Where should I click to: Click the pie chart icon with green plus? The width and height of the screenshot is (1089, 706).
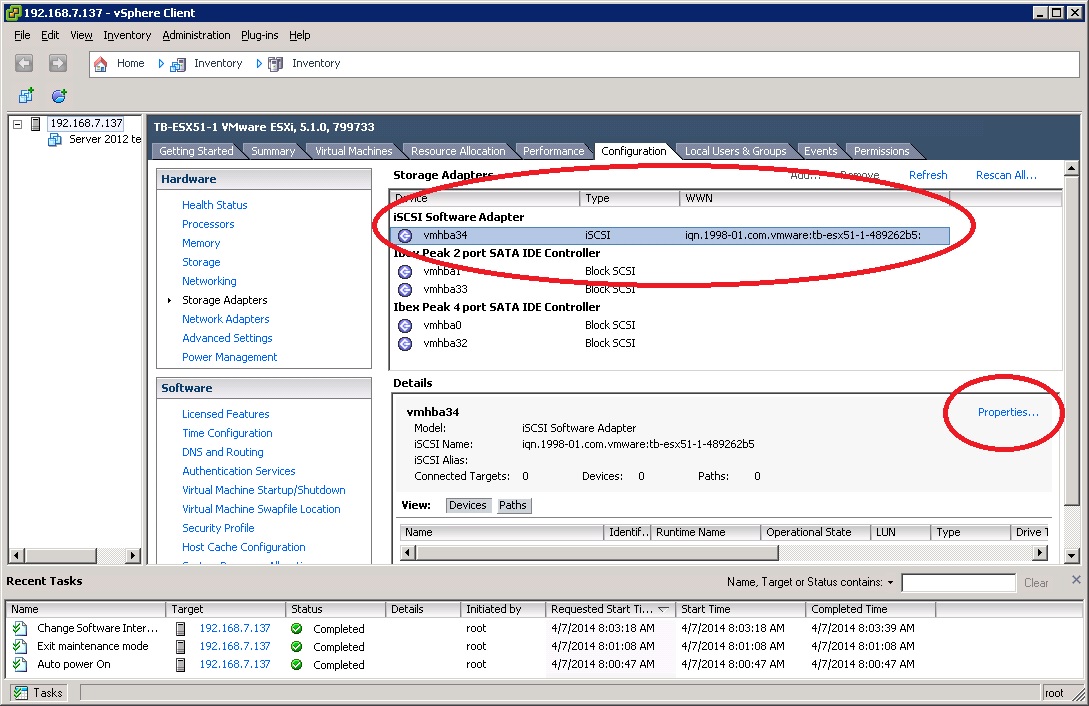click(x=57, y=95)
